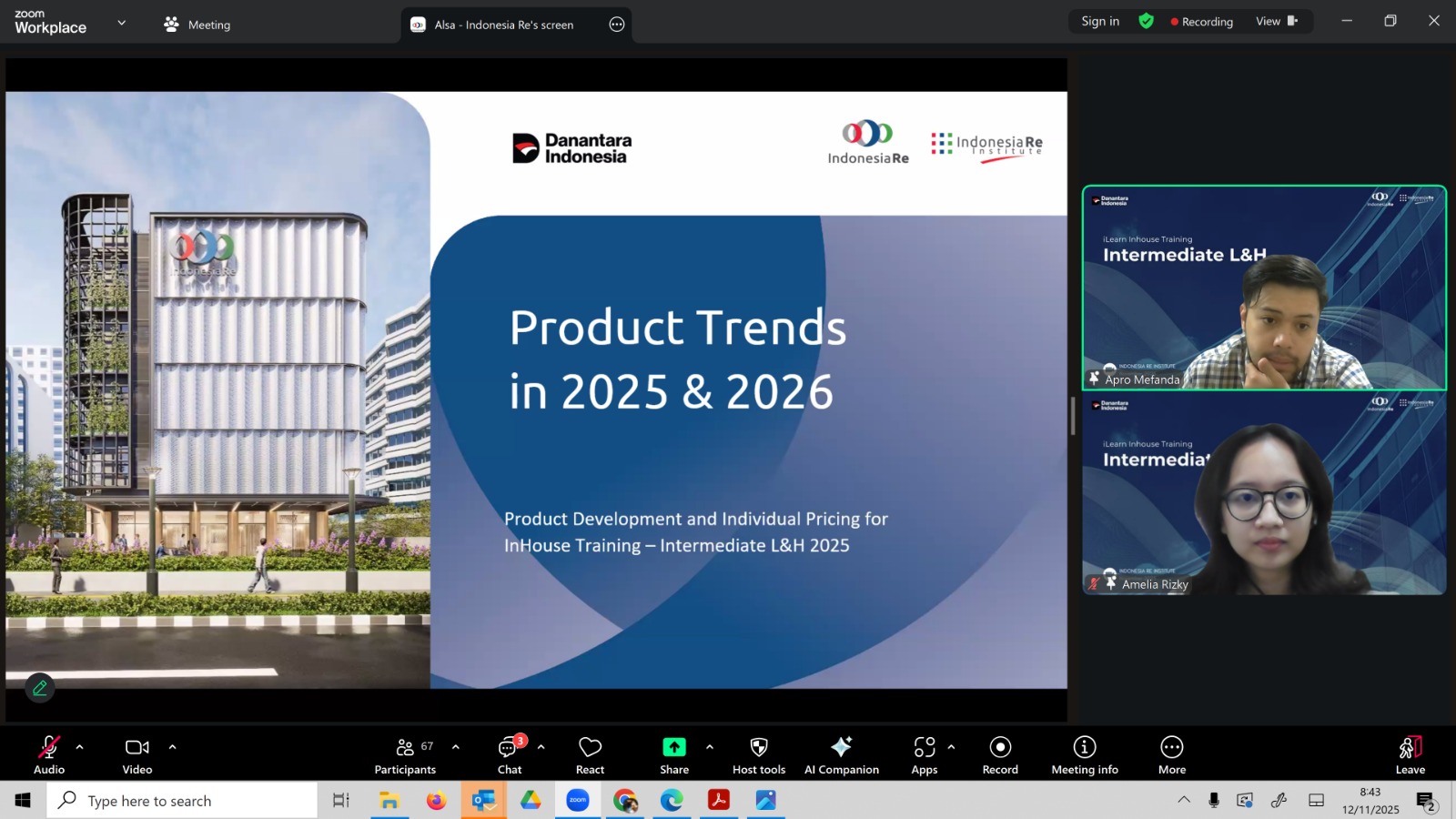This screenshot has height=819, width=1456.
Task: Click the Meeting info icon
Action: pos(1084,747)
